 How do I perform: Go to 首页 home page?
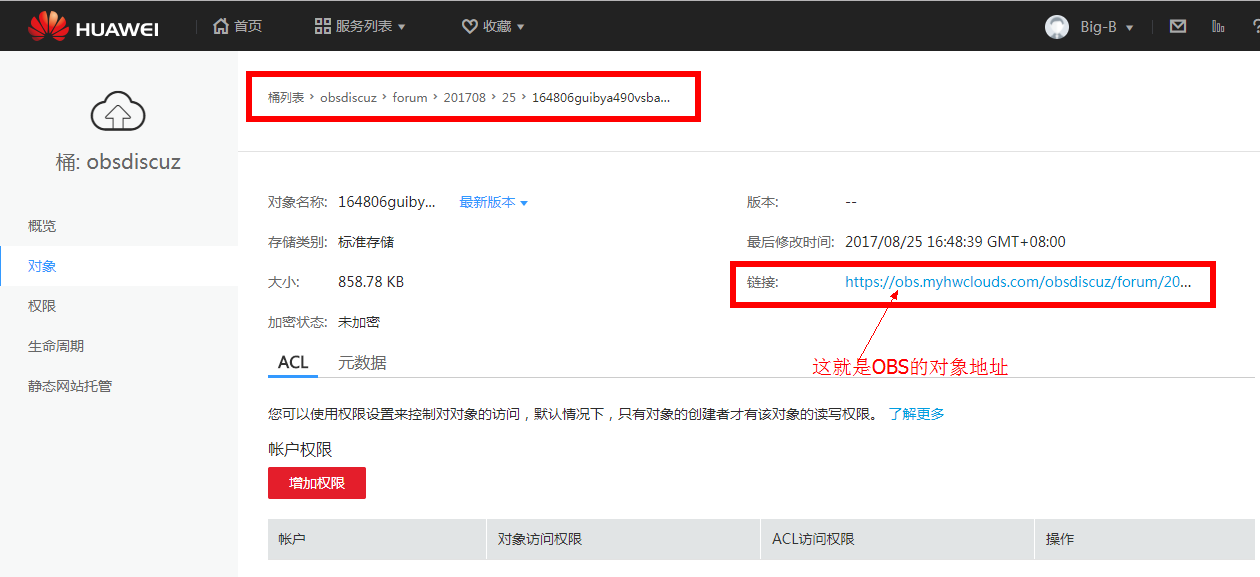237,26
